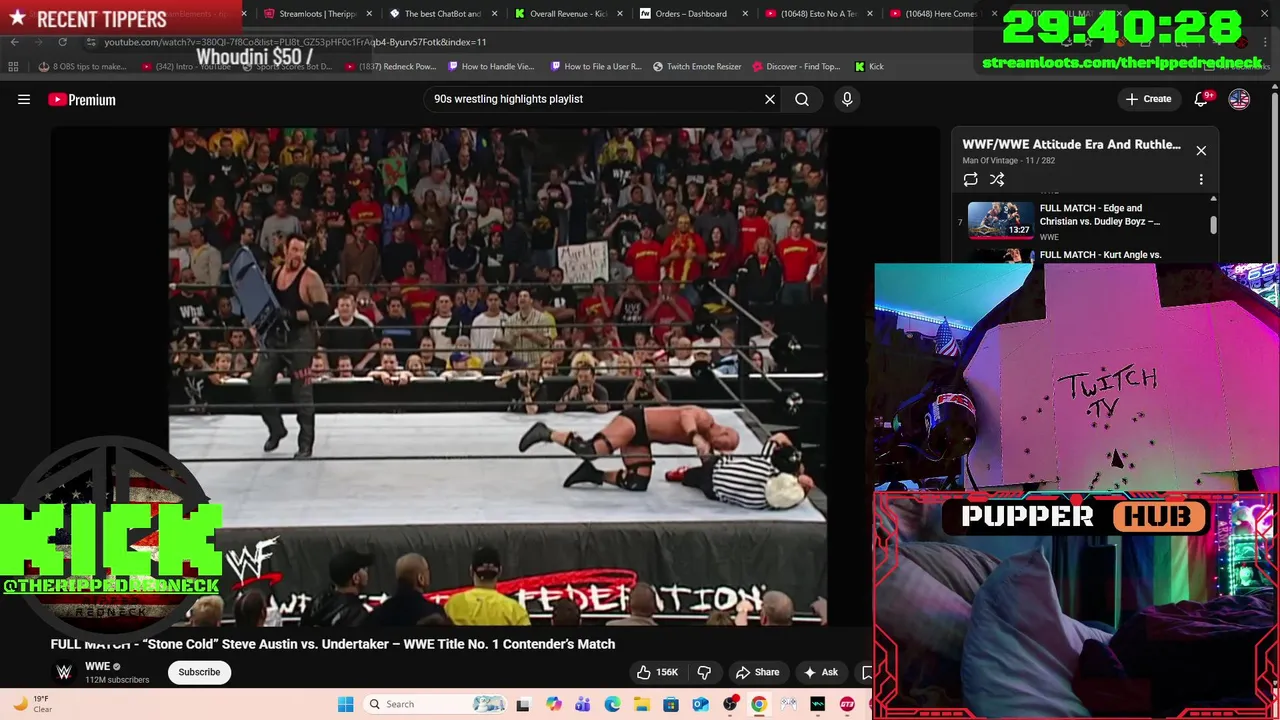
Task: Open How to Handle Vie... bookmark
Action: tap(491, 67)
